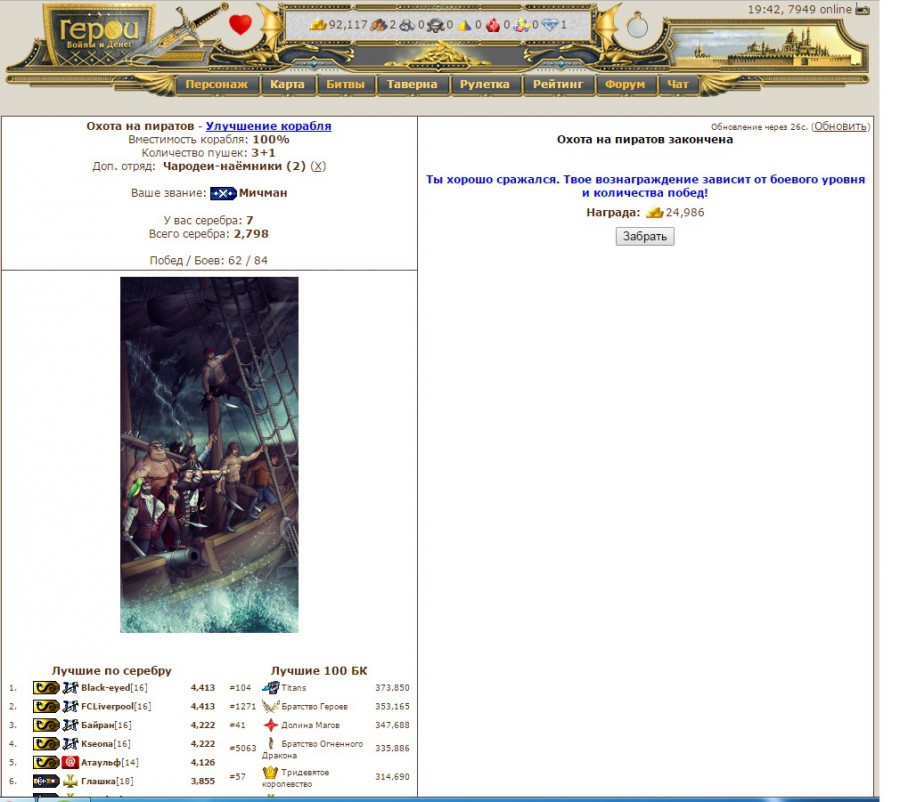
Task: Open the Titans clan link
Action: [x=294, y=688]
